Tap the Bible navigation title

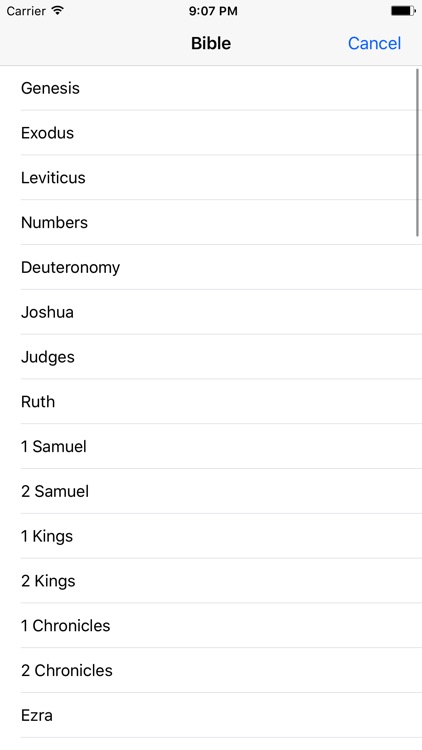point(211,43)
